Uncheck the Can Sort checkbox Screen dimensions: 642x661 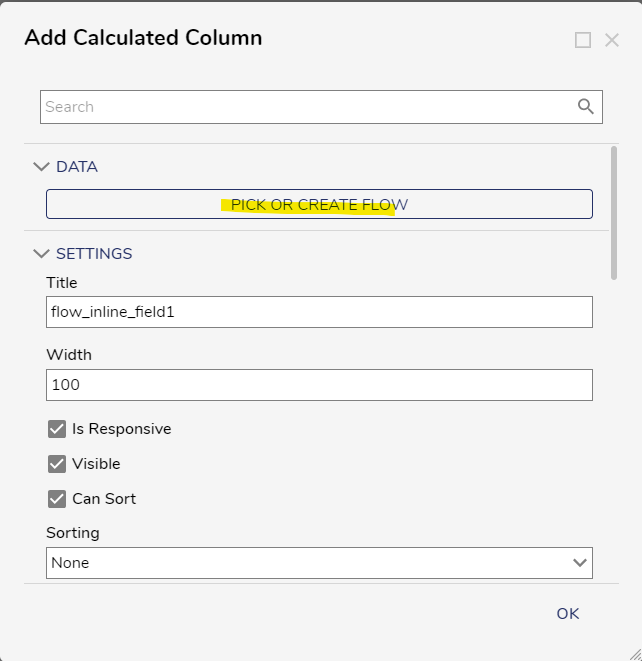pos(56,499)
